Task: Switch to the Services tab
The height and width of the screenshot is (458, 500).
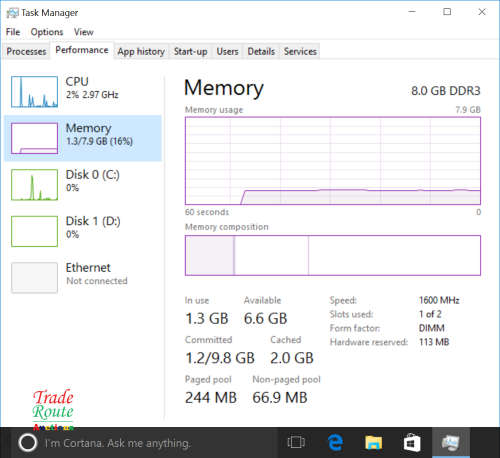Action: pyautogui.click(x=300, y=51)
